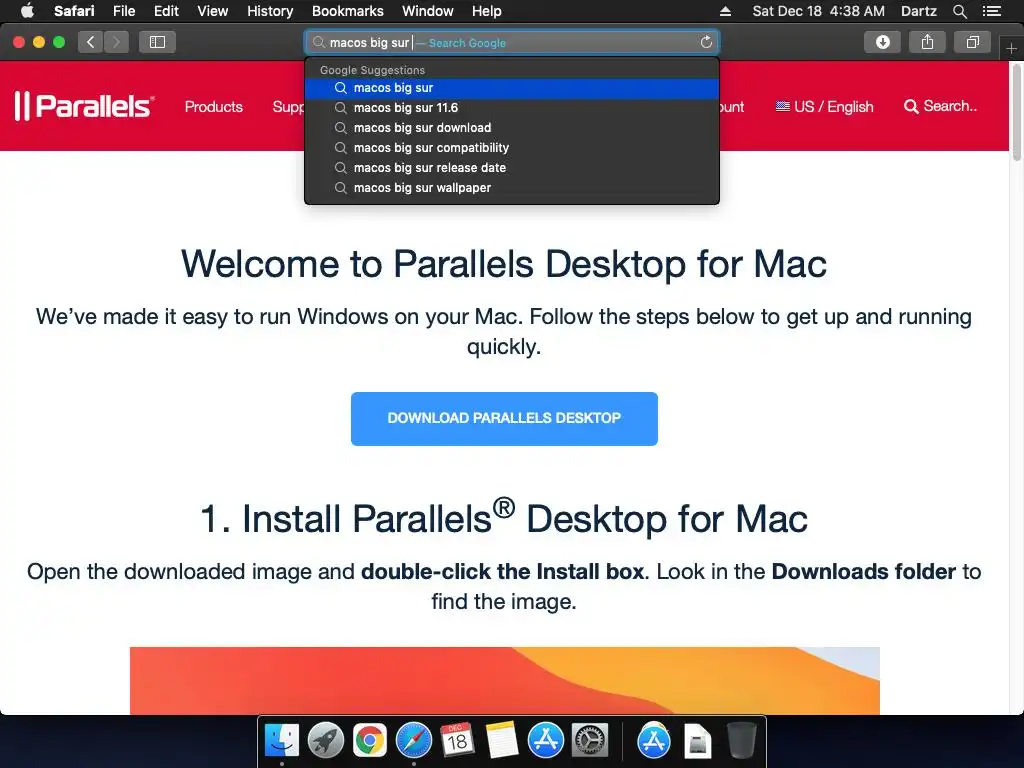Open the Safari application menu
This screenshot has width=1024, height=768.
(74, 11)
